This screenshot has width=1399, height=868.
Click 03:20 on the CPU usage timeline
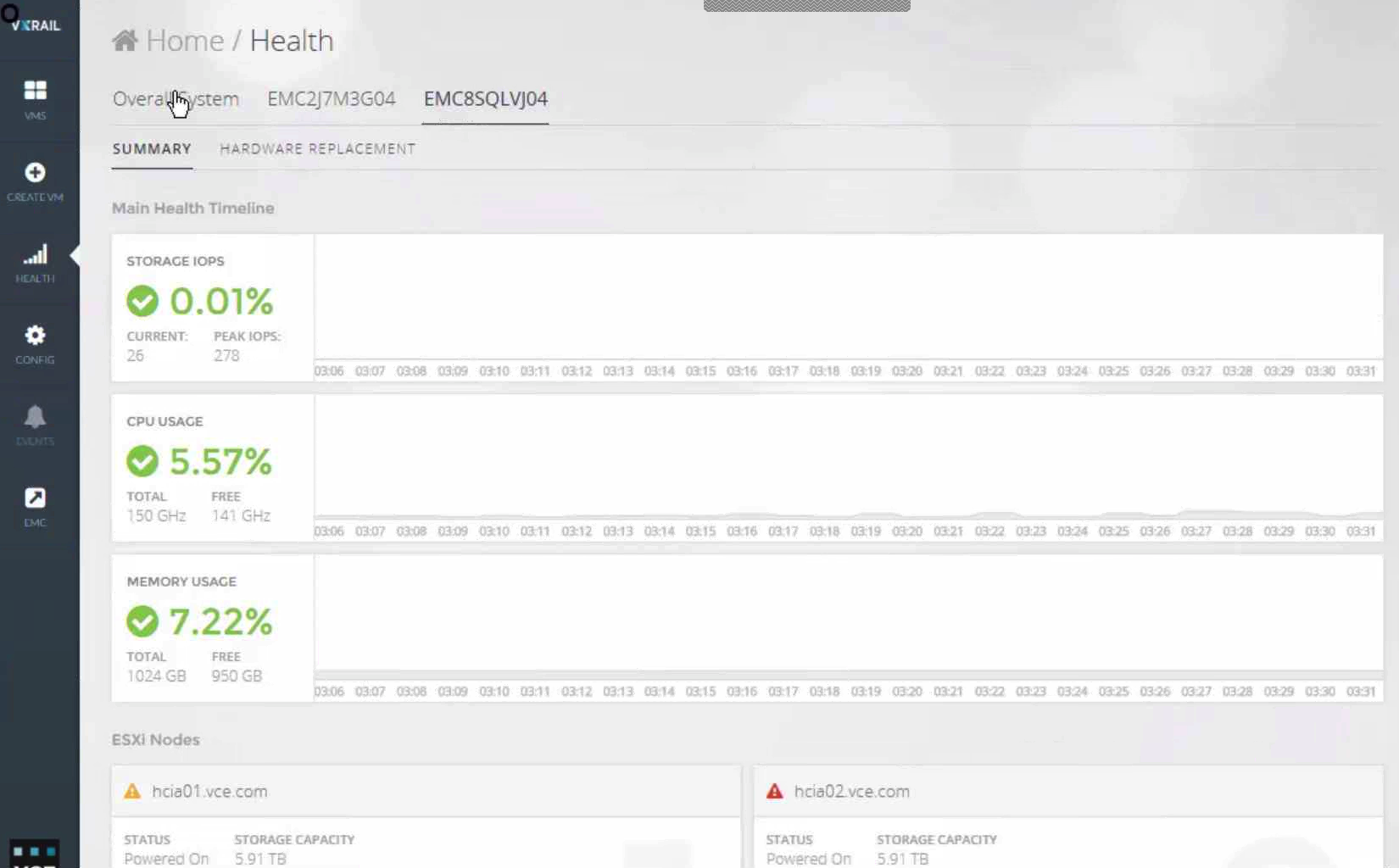click(x=906, y=531)
